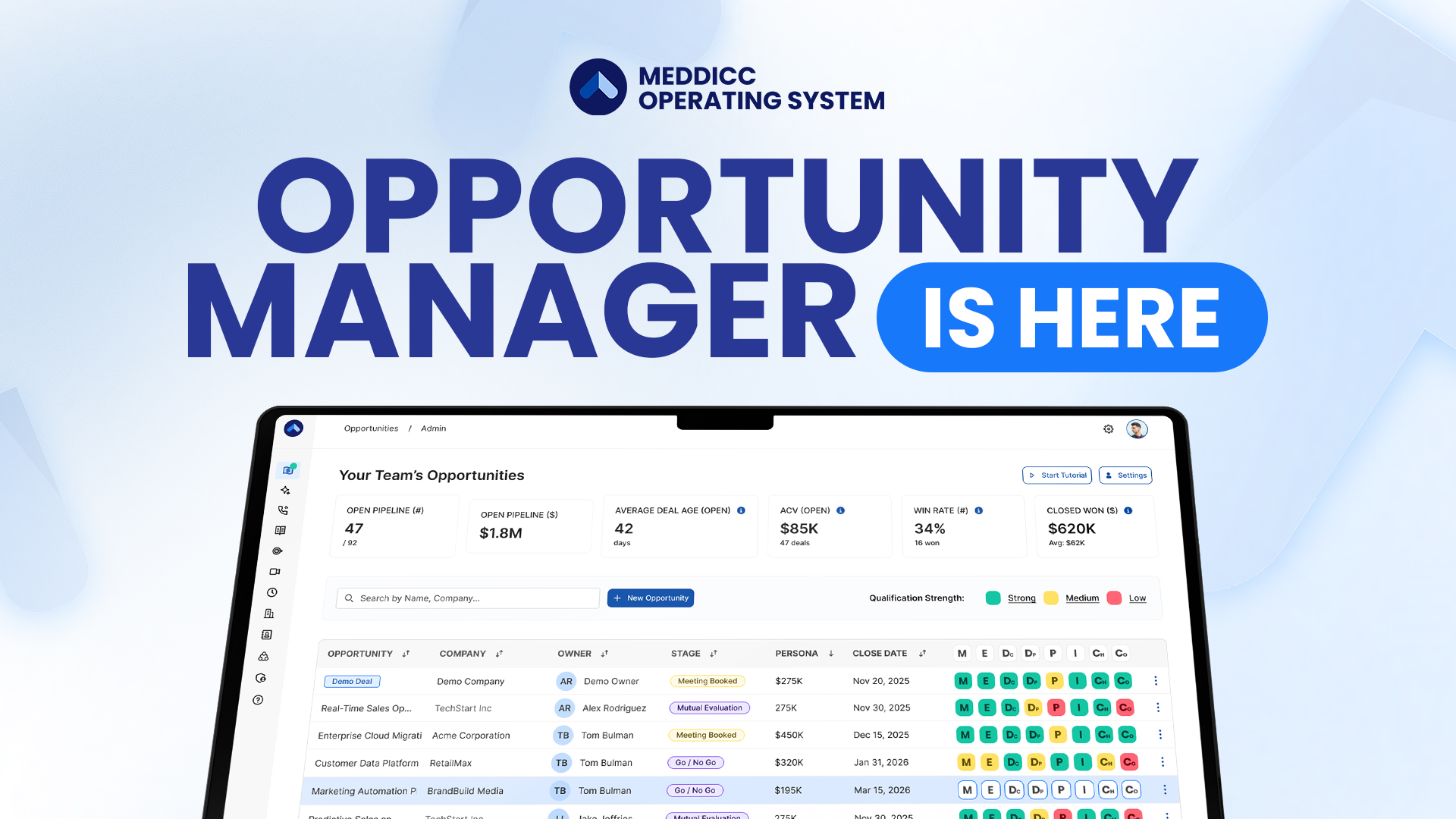Toggle the P column header badge
Screen dimensions: 1456x819
(x=1053, y=653)
